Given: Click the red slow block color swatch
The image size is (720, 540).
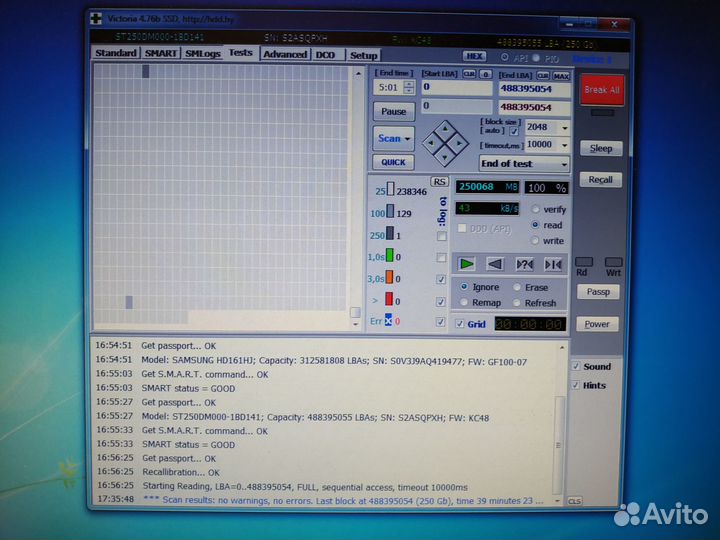Looking at the screenshot, I should pos(389,299).
